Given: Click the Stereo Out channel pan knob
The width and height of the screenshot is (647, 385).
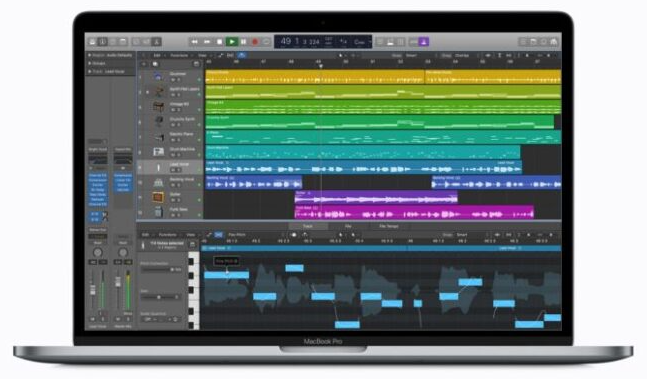Looking at the screenshot, I should [x=123, y=252].
